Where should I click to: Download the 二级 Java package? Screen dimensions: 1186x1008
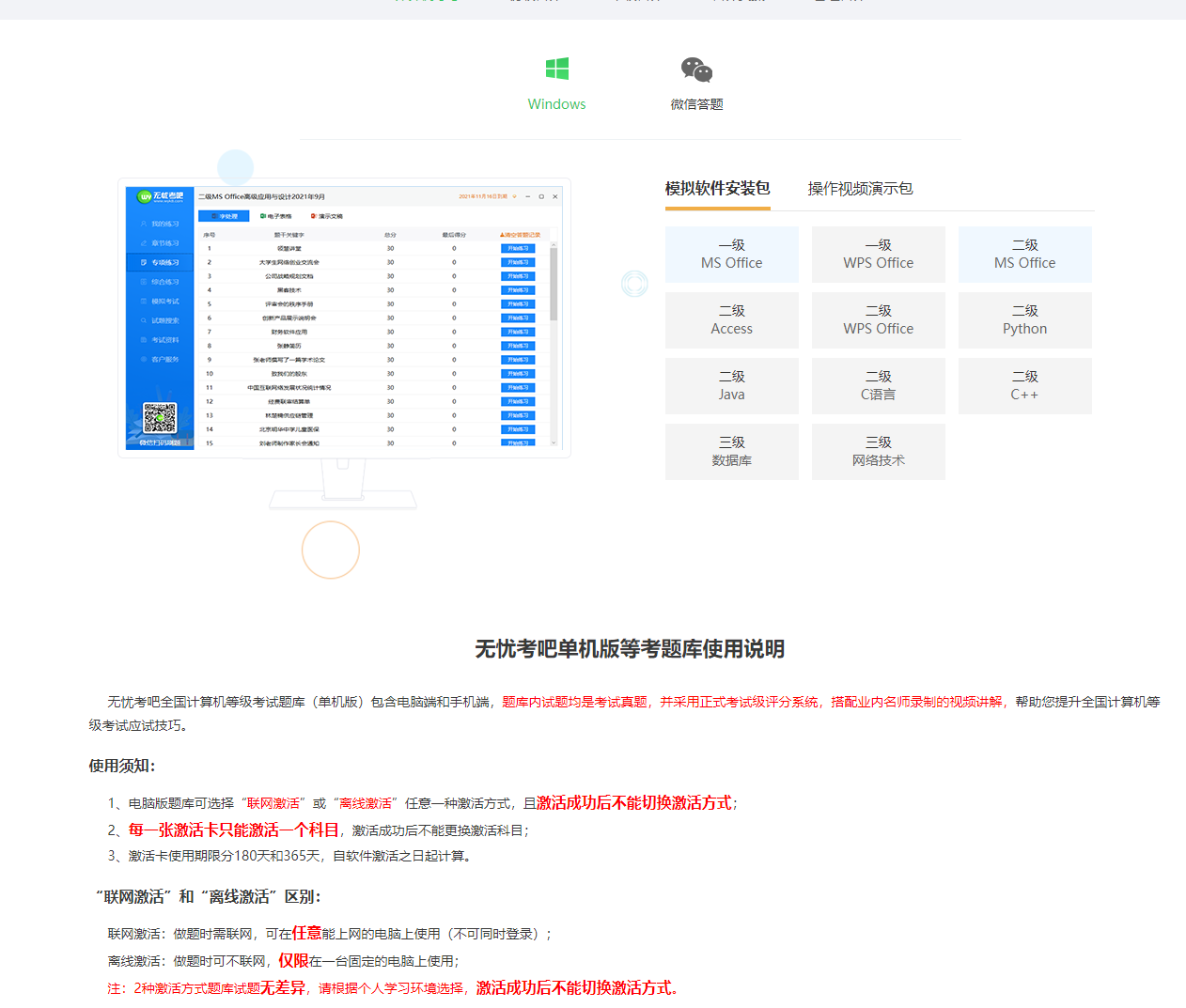[x=732, y=386]
